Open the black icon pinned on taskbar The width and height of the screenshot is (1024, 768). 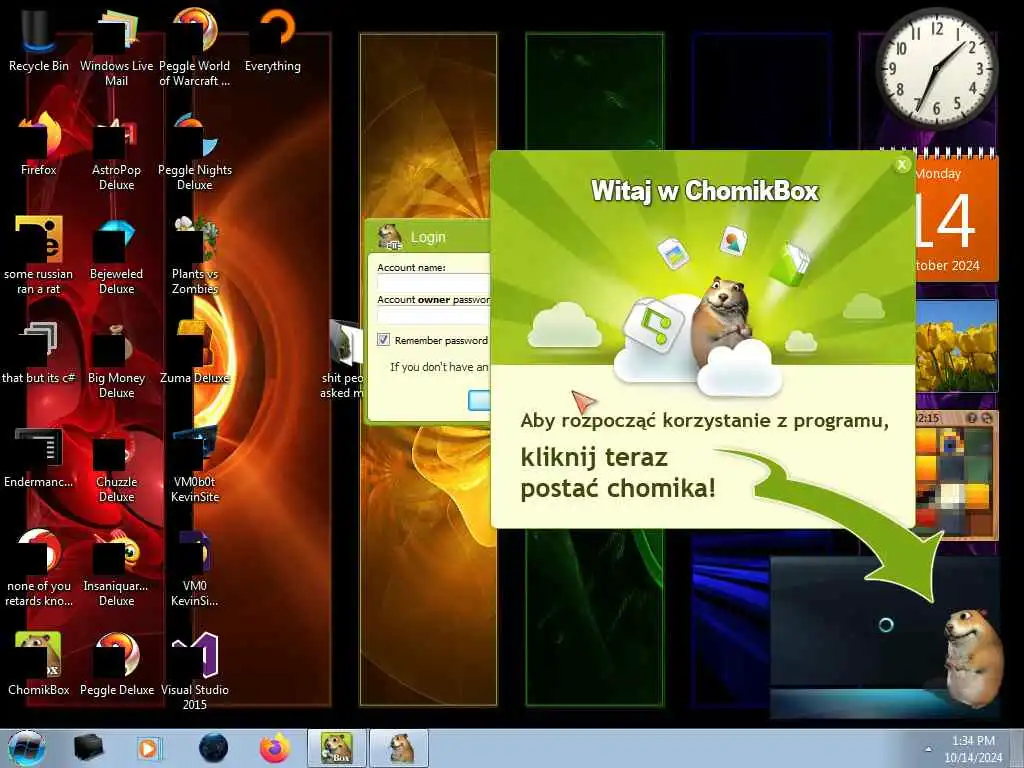pos(88,748)
